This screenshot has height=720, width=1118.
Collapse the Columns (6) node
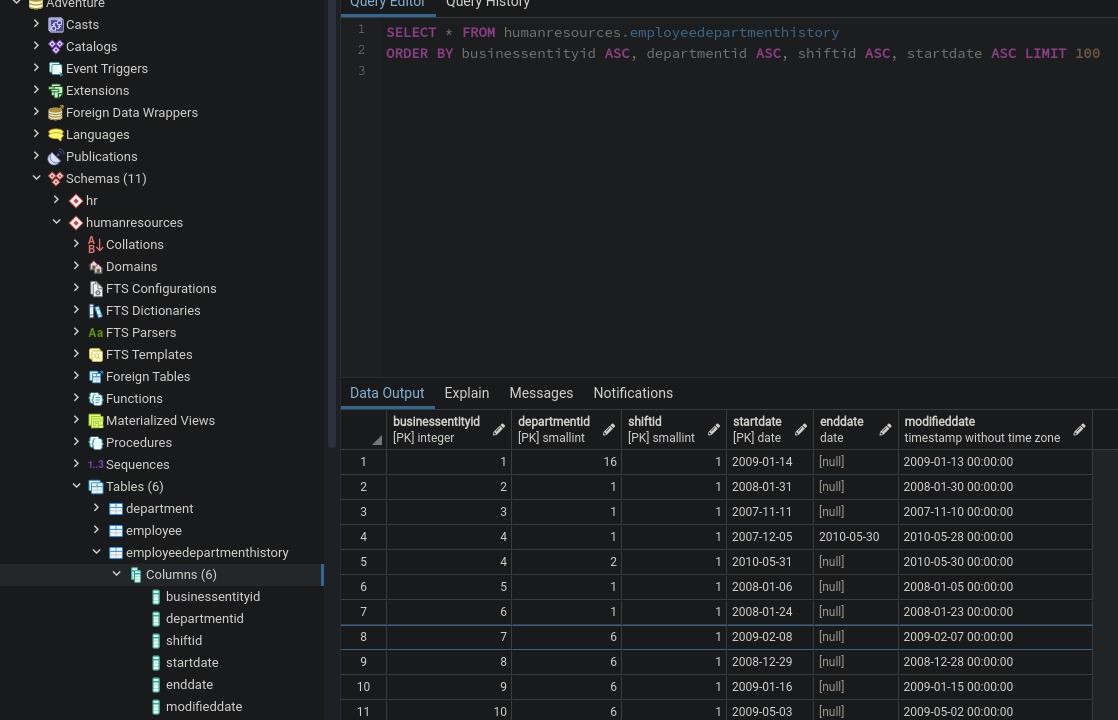tap(116, 574)
